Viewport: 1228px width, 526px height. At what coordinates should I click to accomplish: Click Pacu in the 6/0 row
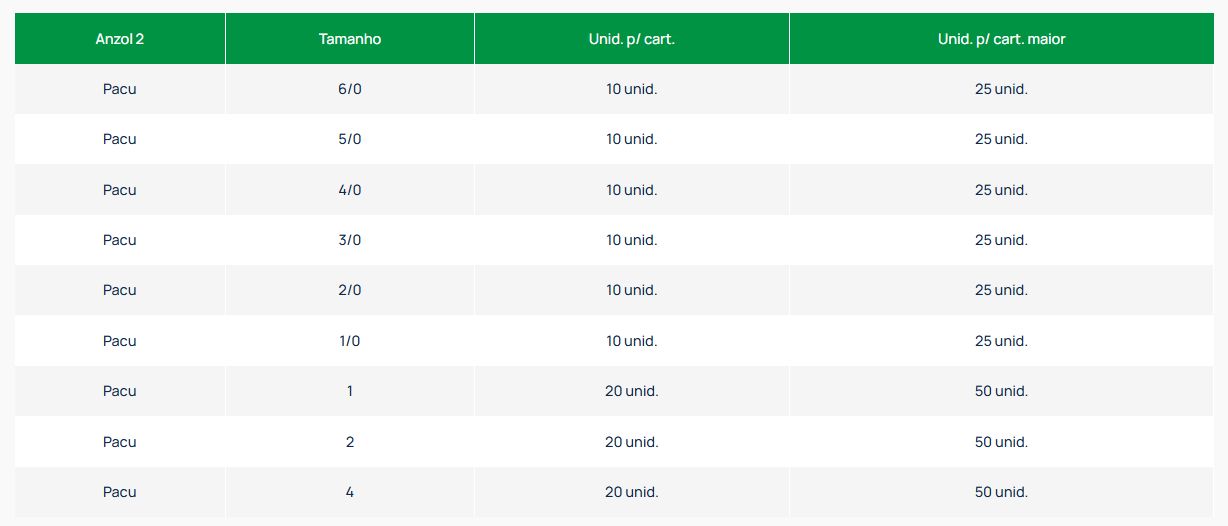pyautogui.click(x=120, y=89)
